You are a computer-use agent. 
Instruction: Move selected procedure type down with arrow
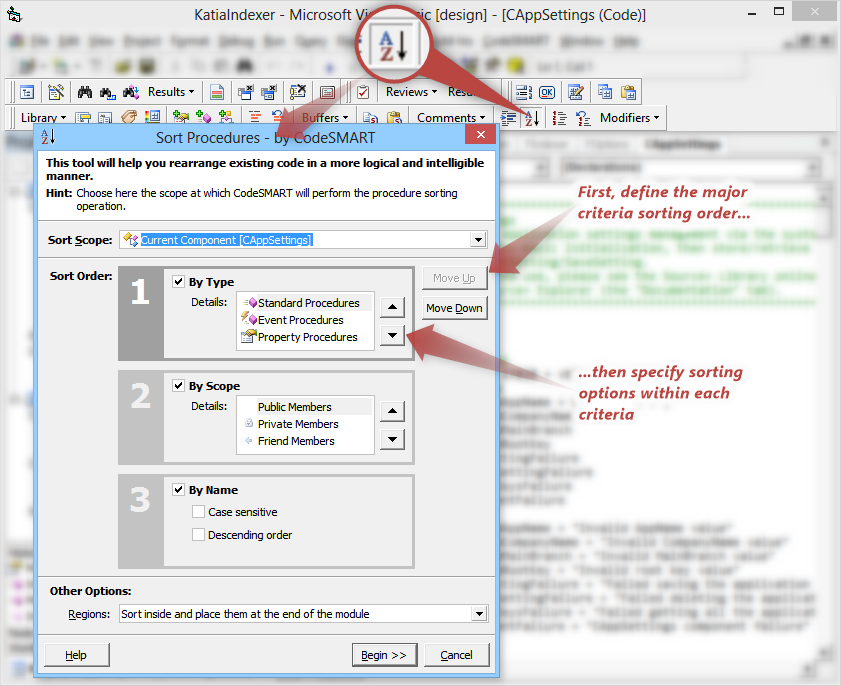tap(393, 336)
